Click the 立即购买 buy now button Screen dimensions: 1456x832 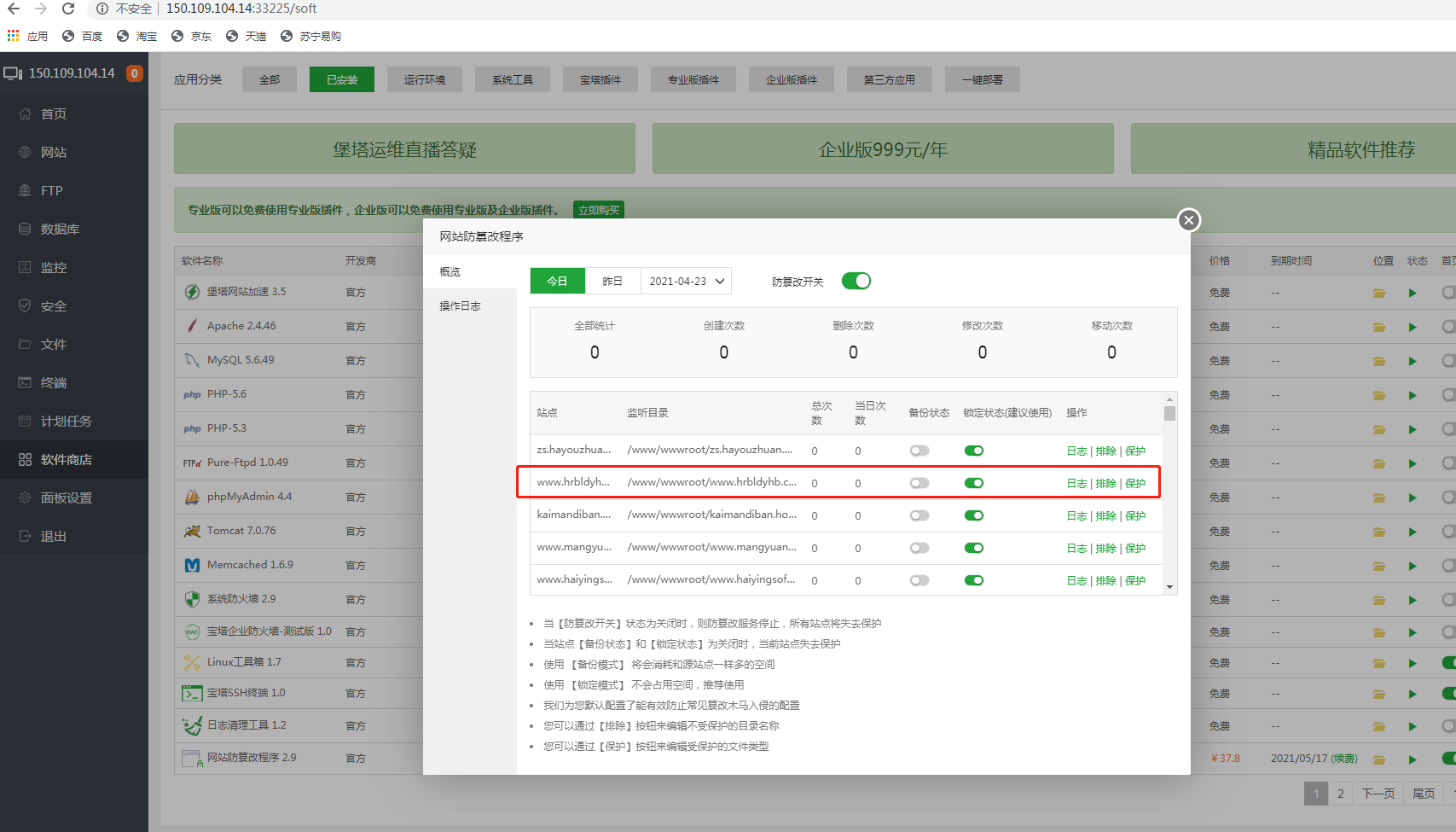click(x=599, y=210)
